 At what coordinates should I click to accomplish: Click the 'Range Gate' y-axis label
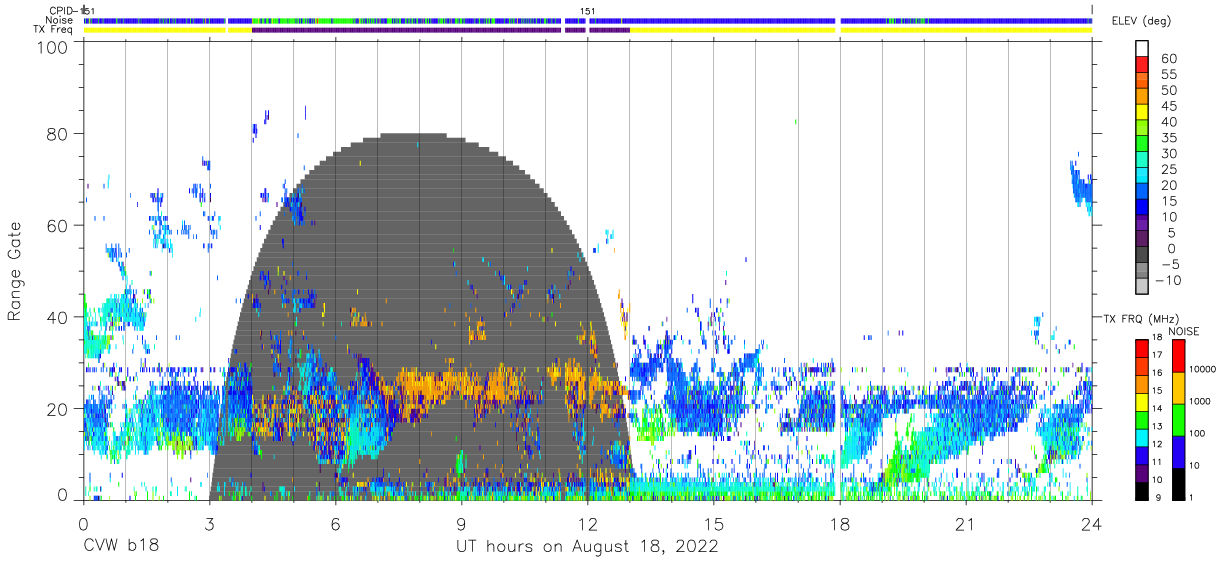[x=15, y=273]
